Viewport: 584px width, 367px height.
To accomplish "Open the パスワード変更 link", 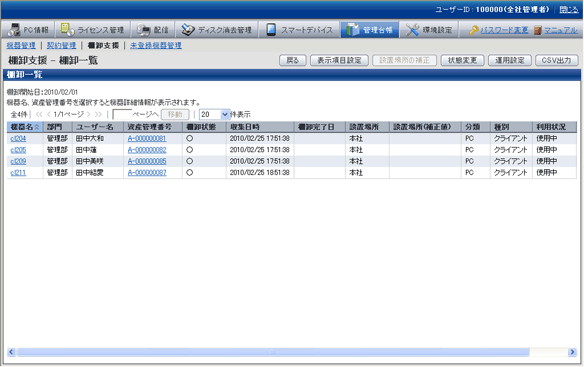I will [x=504, y=30].
